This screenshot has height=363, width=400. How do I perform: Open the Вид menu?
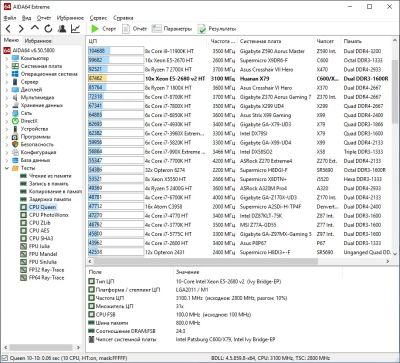click(26, 18)
